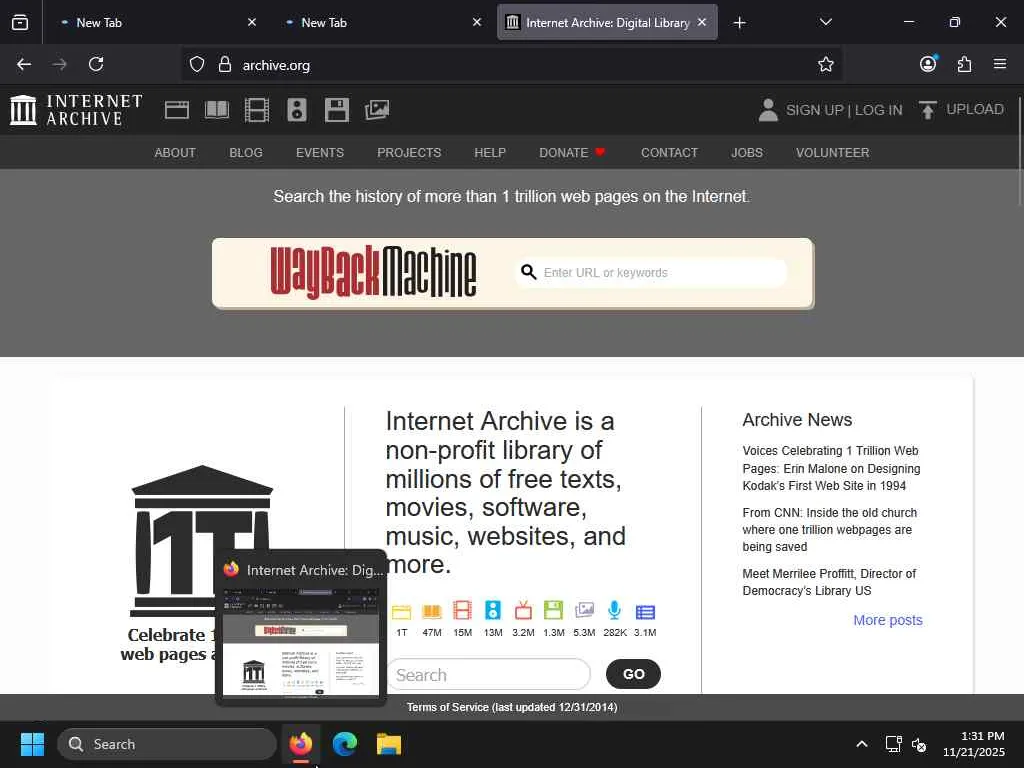Open the 282K concerts microphone icon

615,611
